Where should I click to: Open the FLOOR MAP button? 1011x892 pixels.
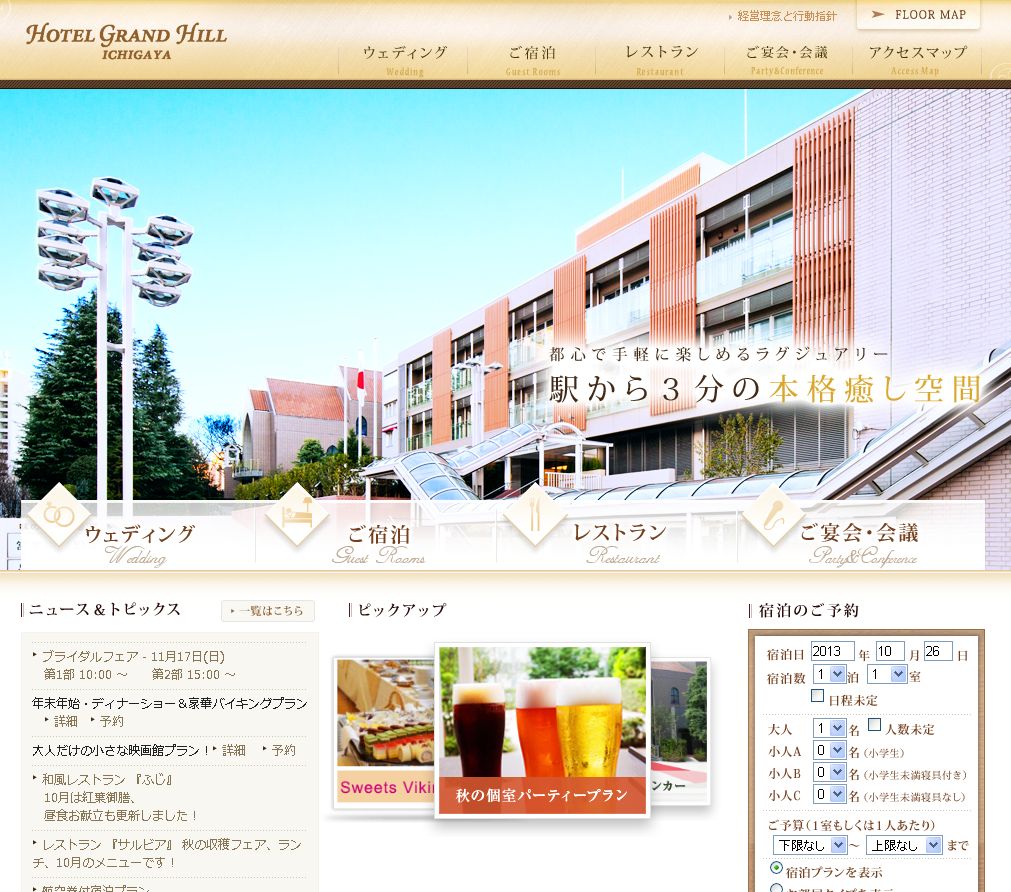(x=918, y=15)
